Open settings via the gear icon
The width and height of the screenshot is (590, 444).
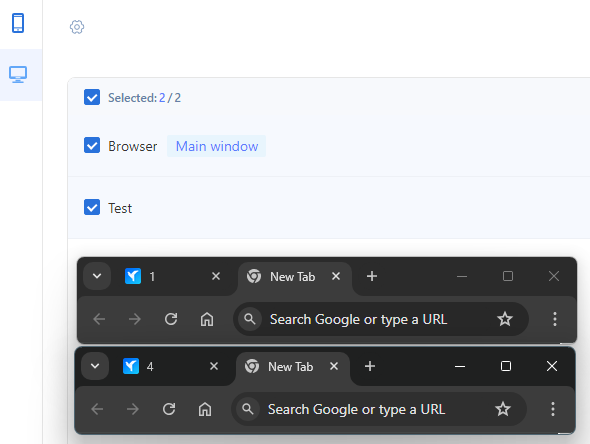click(x=77, y=27)
